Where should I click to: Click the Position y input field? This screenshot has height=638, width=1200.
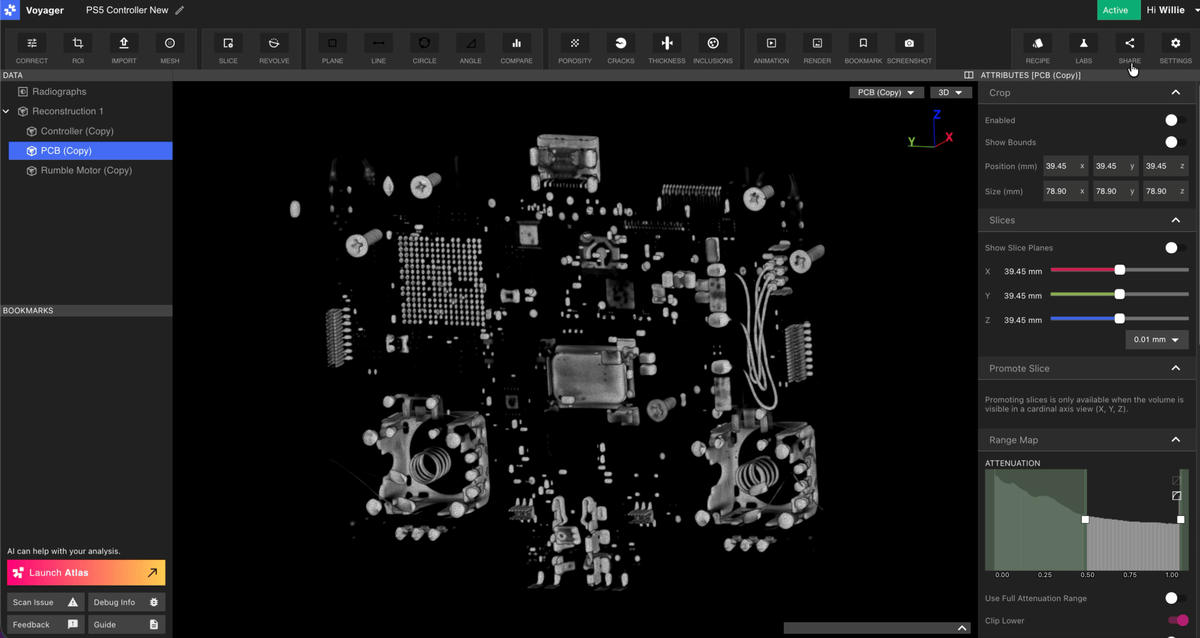point(1115,166)
